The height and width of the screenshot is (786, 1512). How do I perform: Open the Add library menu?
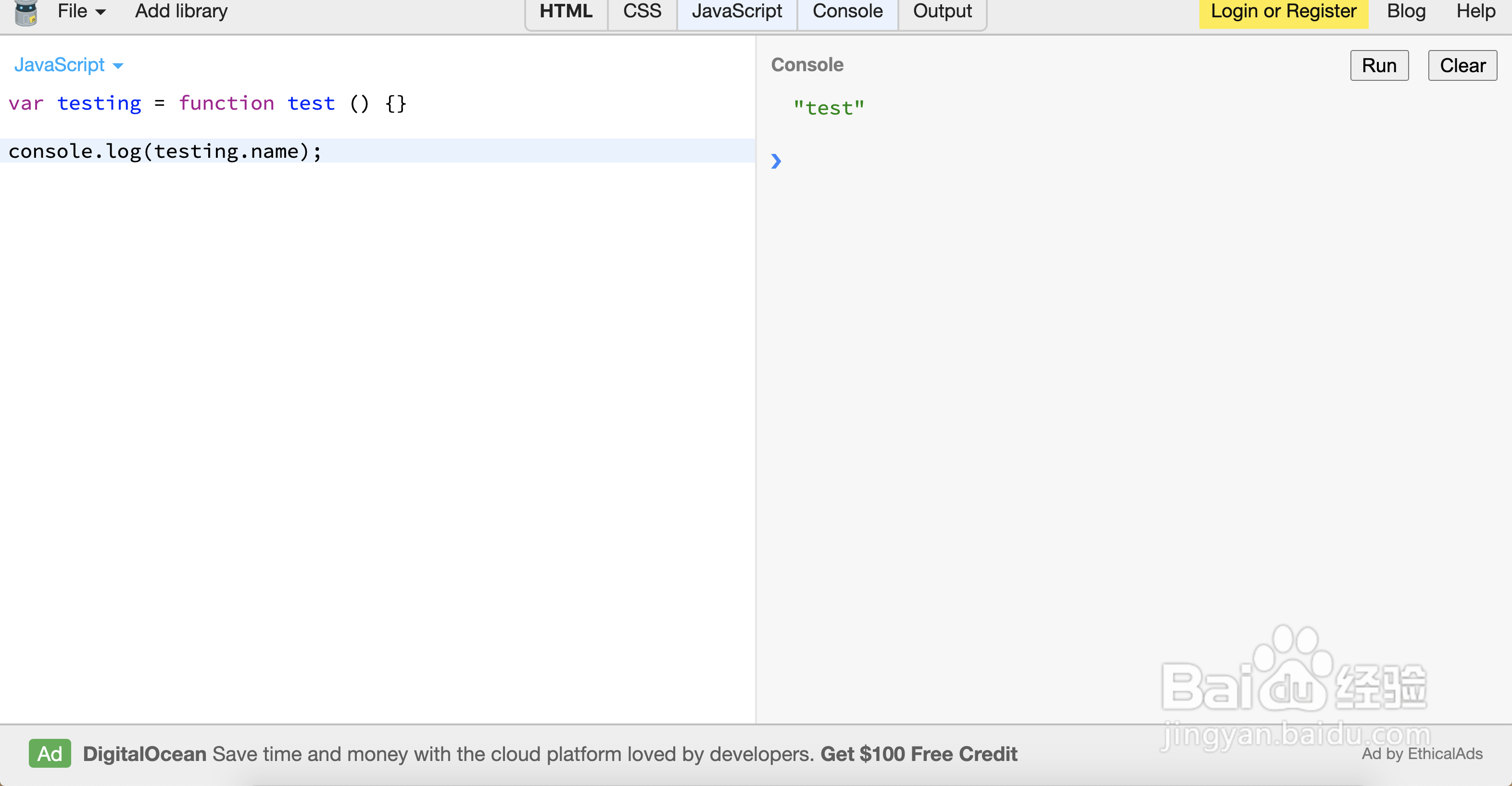181,11
